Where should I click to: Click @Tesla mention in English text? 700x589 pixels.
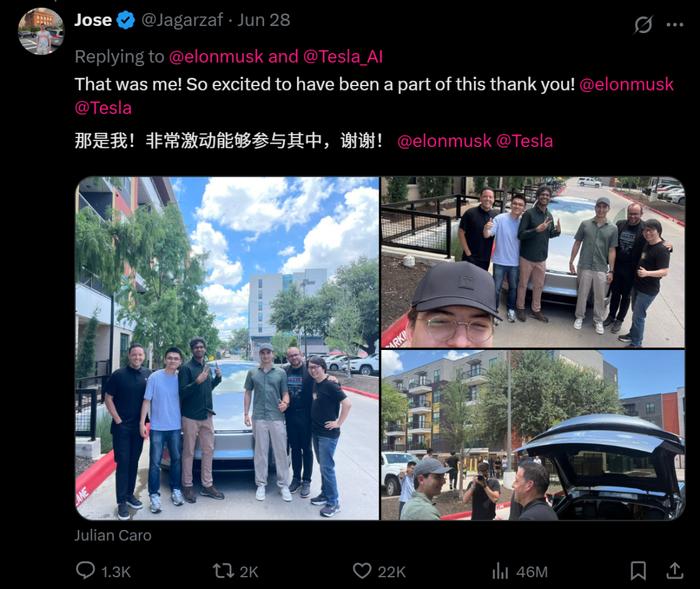(x=103, y=108)
